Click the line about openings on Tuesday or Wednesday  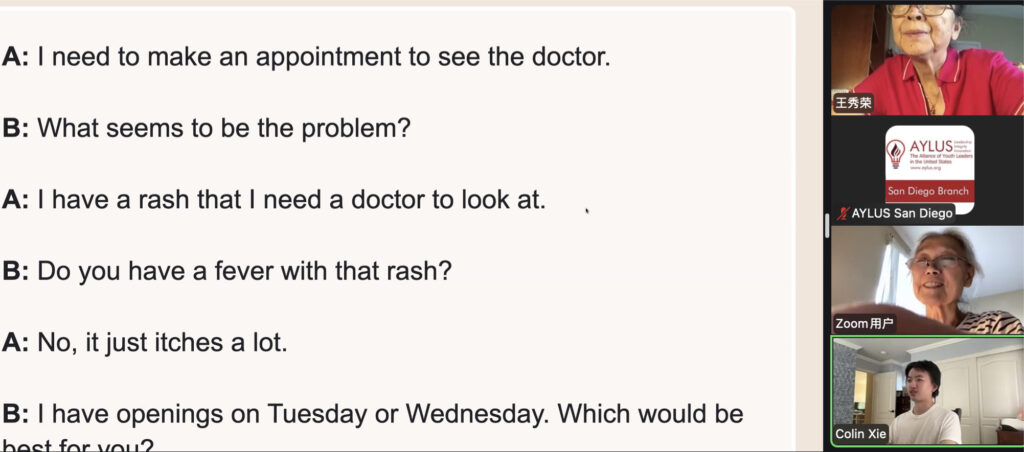[x=373, y=413]
